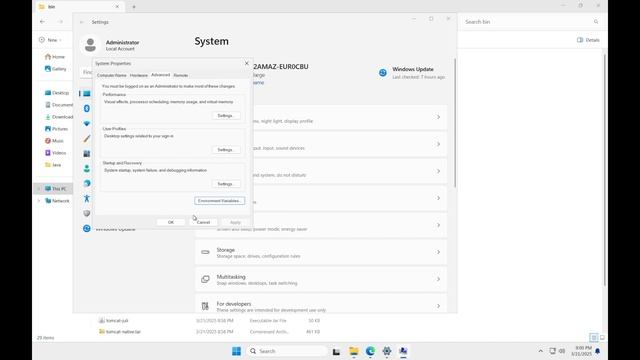Switch to Computer Name tab
Viewport: 640px width, 360px height.
pyautogui.click(x=111, y=75)
